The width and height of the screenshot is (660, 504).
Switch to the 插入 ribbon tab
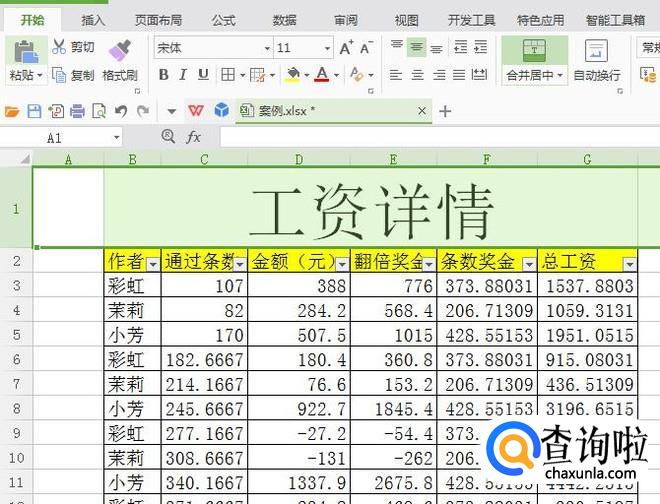coord(93,19)
